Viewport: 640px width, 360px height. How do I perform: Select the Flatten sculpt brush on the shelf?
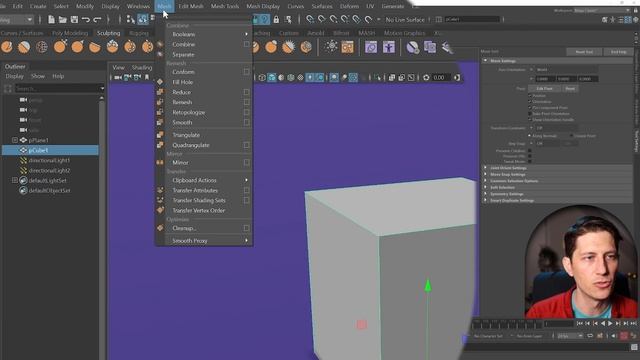(95, 47)
